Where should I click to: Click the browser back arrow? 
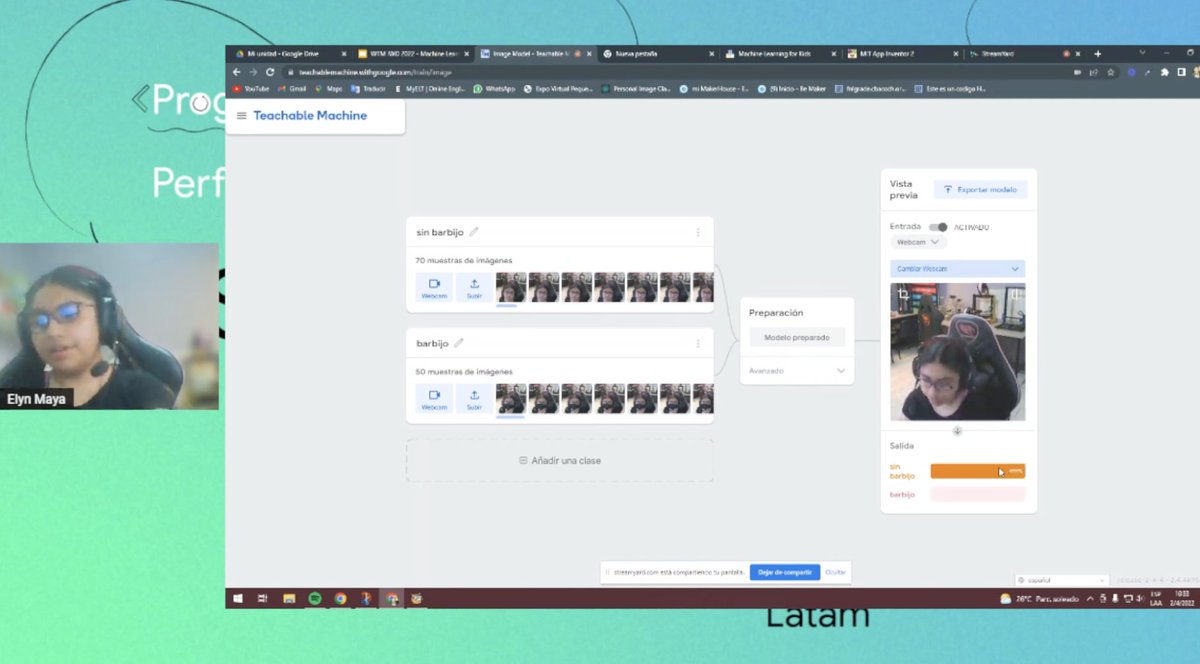coord(237,72)
